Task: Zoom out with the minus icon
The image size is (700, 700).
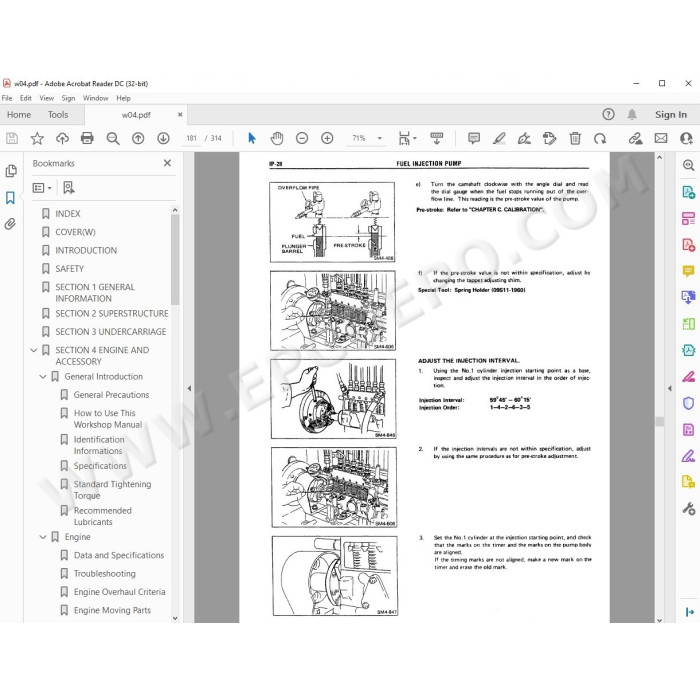Action: click(x=302, y=138)
